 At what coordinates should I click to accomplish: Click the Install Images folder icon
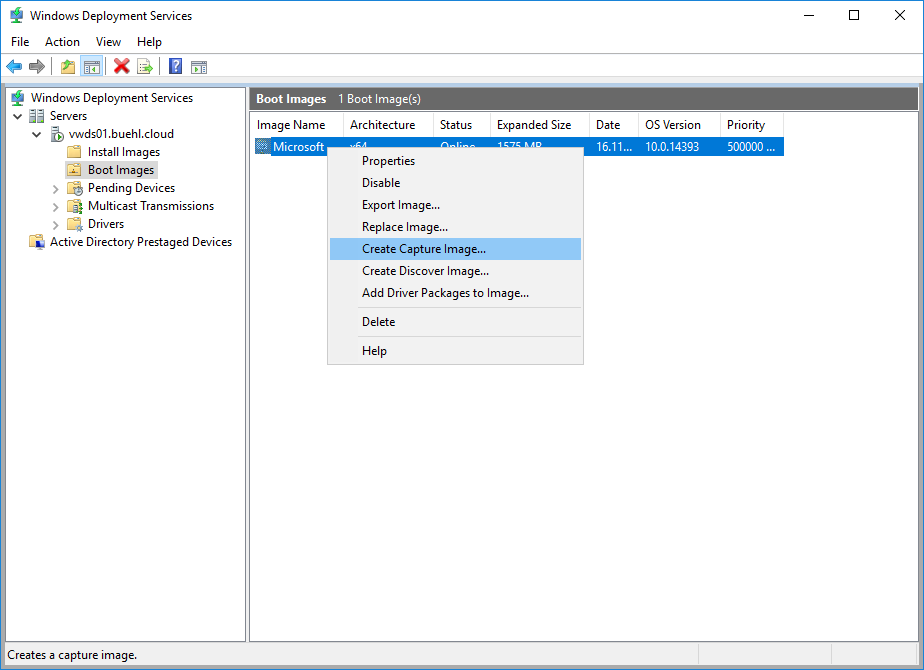point(74,152)
